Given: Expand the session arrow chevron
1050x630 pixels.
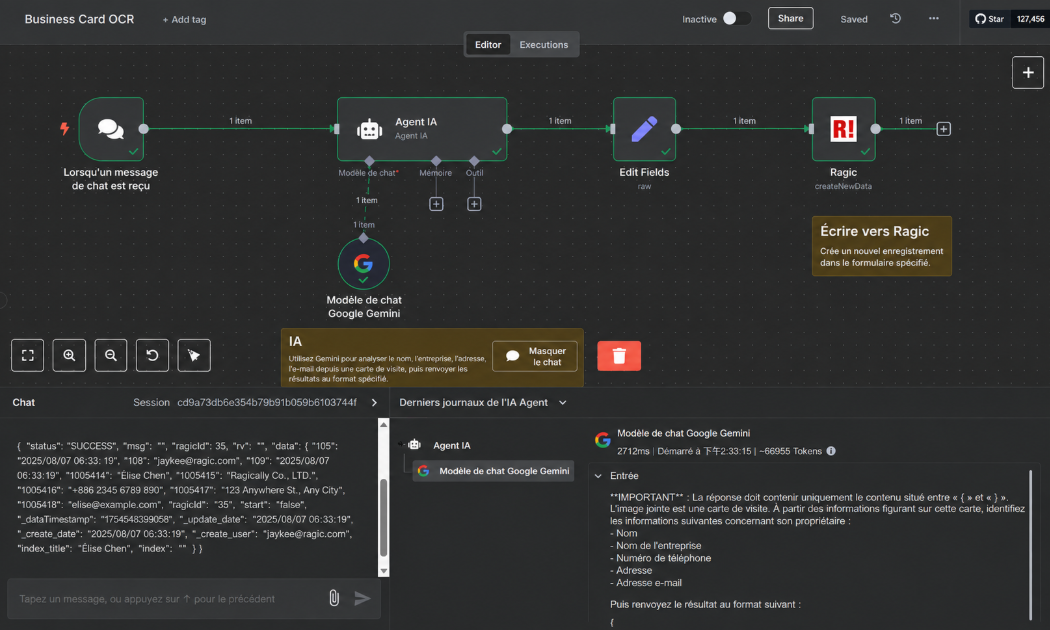Looking at the screenshot, I should coord(374,402).
